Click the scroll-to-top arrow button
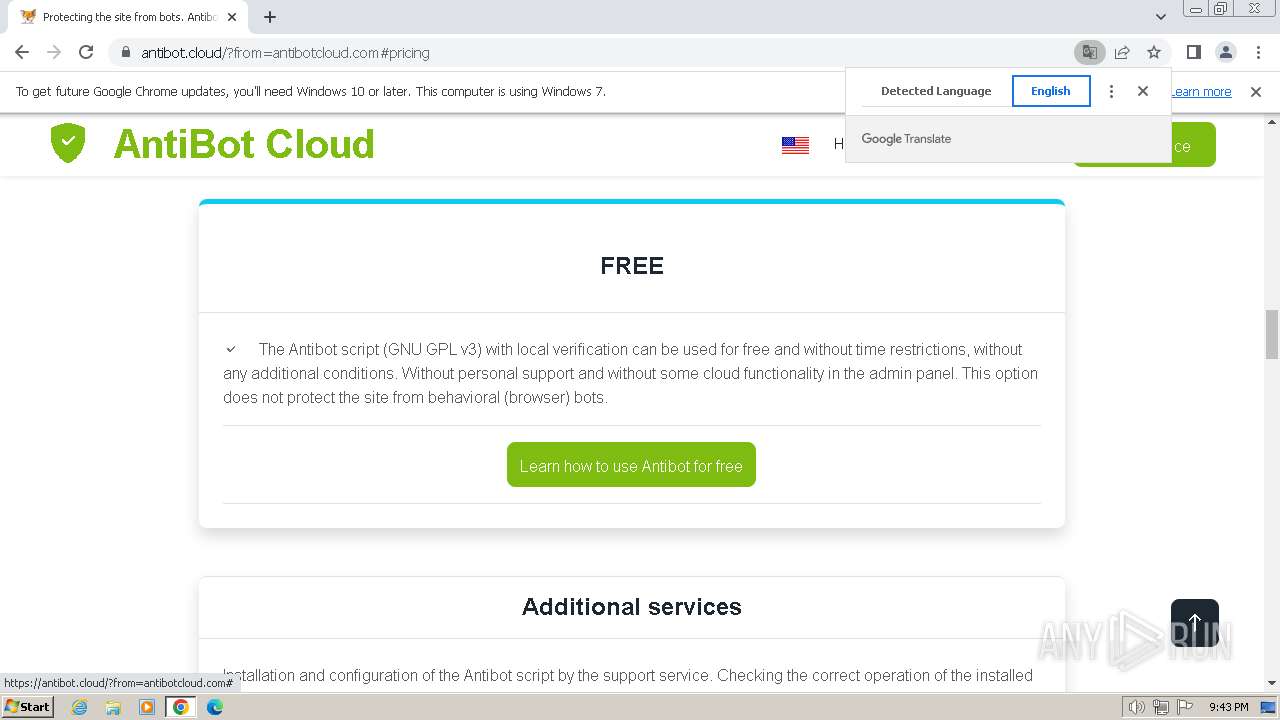This screenshot has height=720, width=1280. pyautogui.click(x=1194, y=623)
